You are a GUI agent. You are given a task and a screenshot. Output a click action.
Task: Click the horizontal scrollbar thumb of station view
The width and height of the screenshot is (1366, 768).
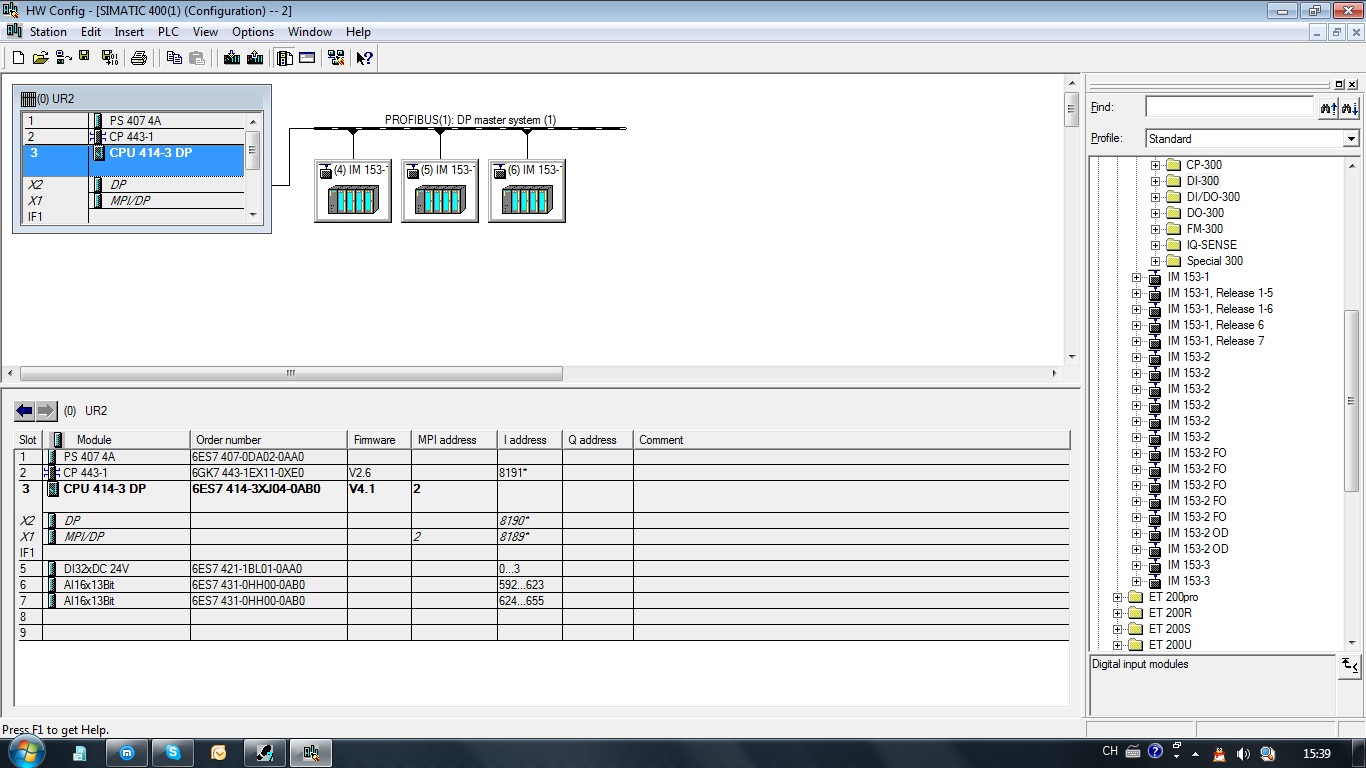pos(290,373)
